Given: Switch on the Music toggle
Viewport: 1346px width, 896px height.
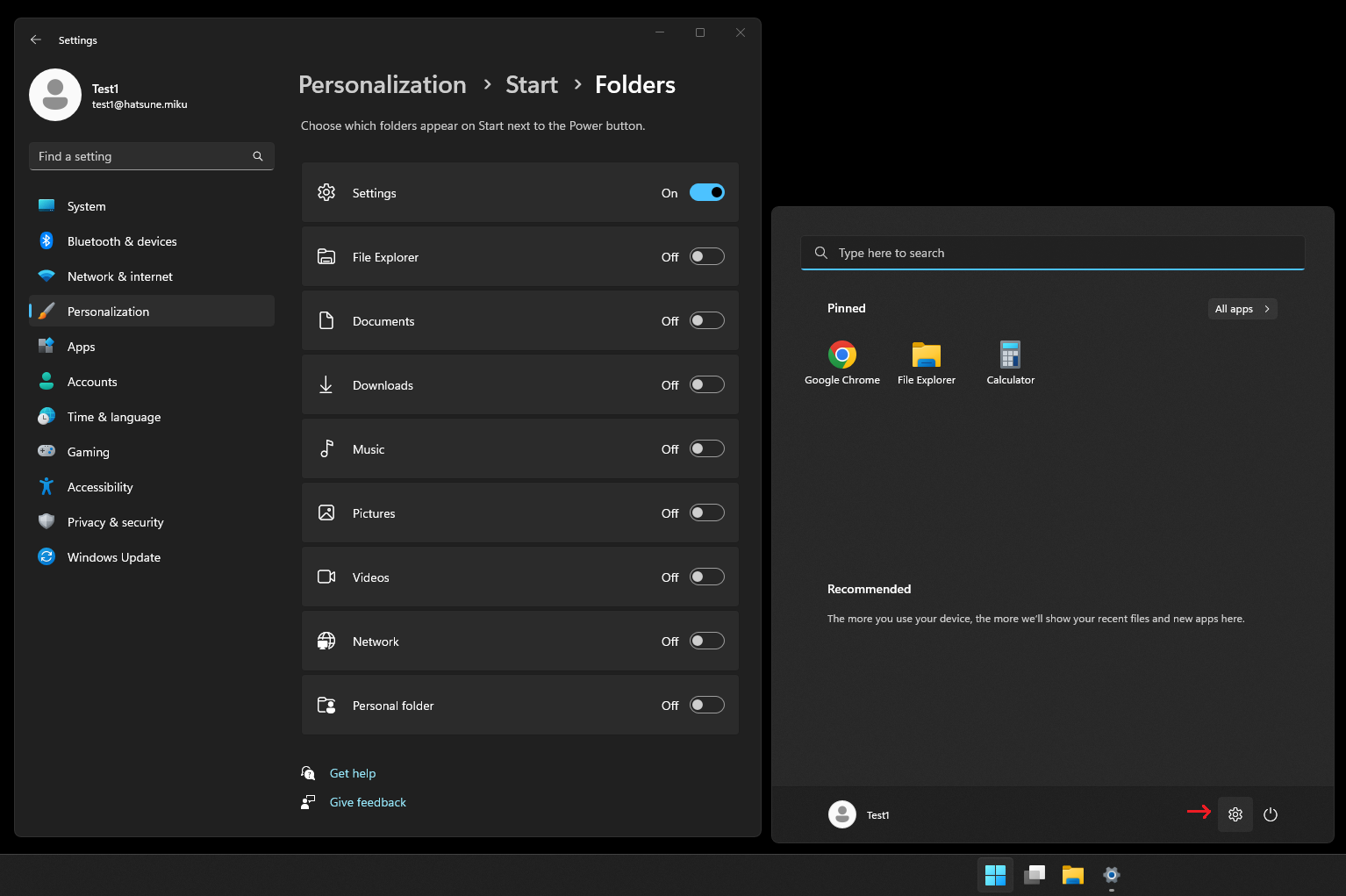Looking at the screenshot, I should click(707, 448).
